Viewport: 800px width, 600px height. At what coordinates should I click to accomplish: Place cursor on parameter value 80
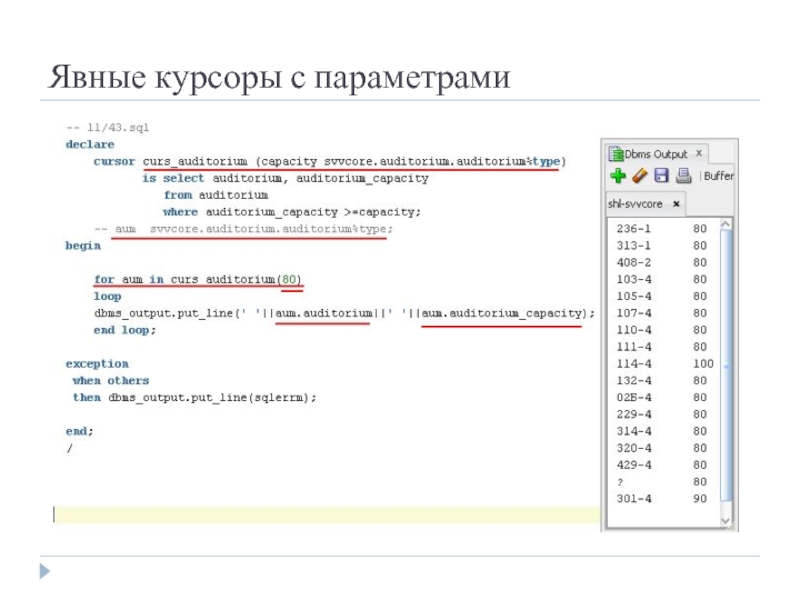pos(290,279)
